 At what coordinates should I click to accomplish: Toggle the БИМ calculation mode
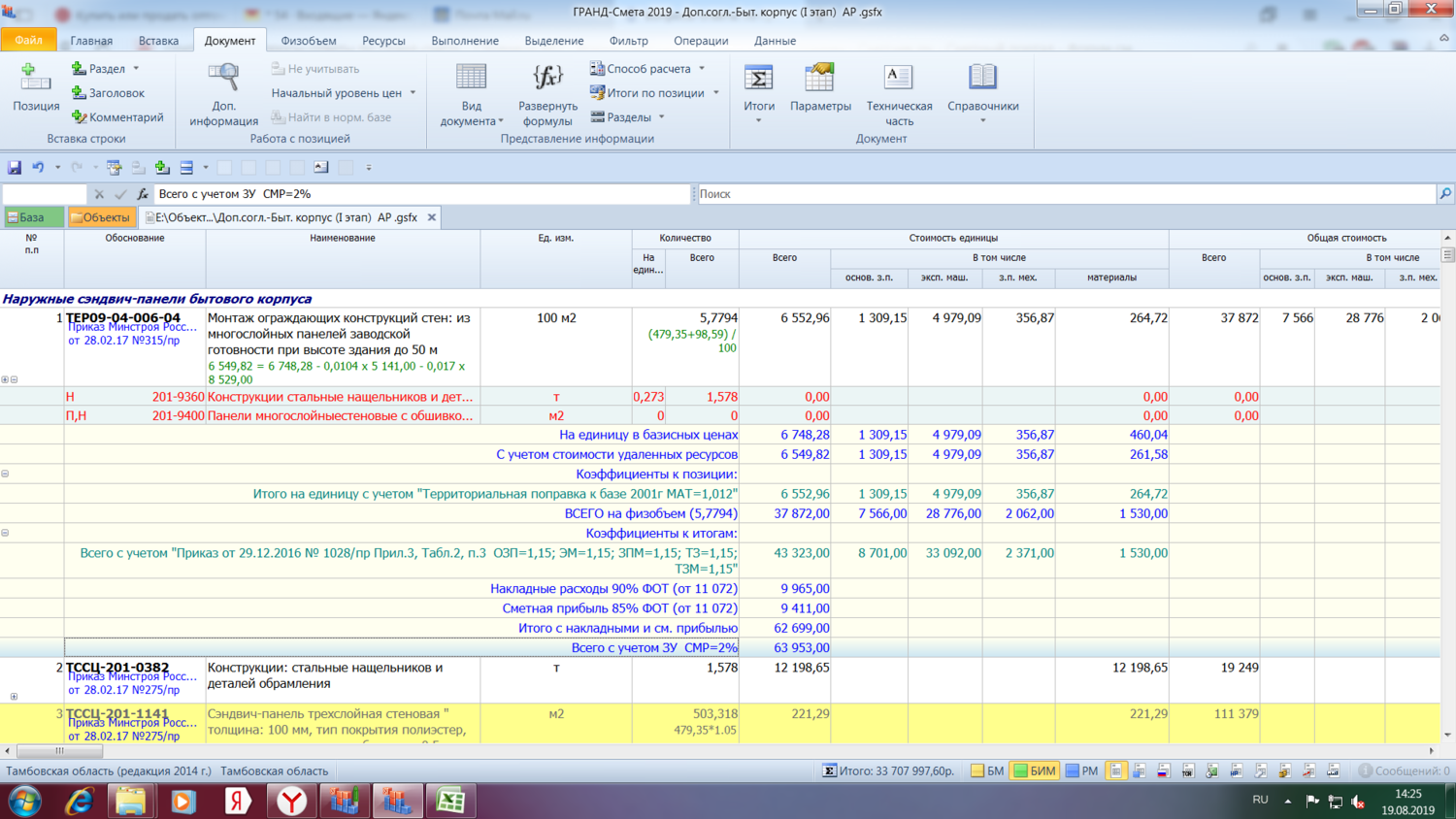[x=1034, y=771]
